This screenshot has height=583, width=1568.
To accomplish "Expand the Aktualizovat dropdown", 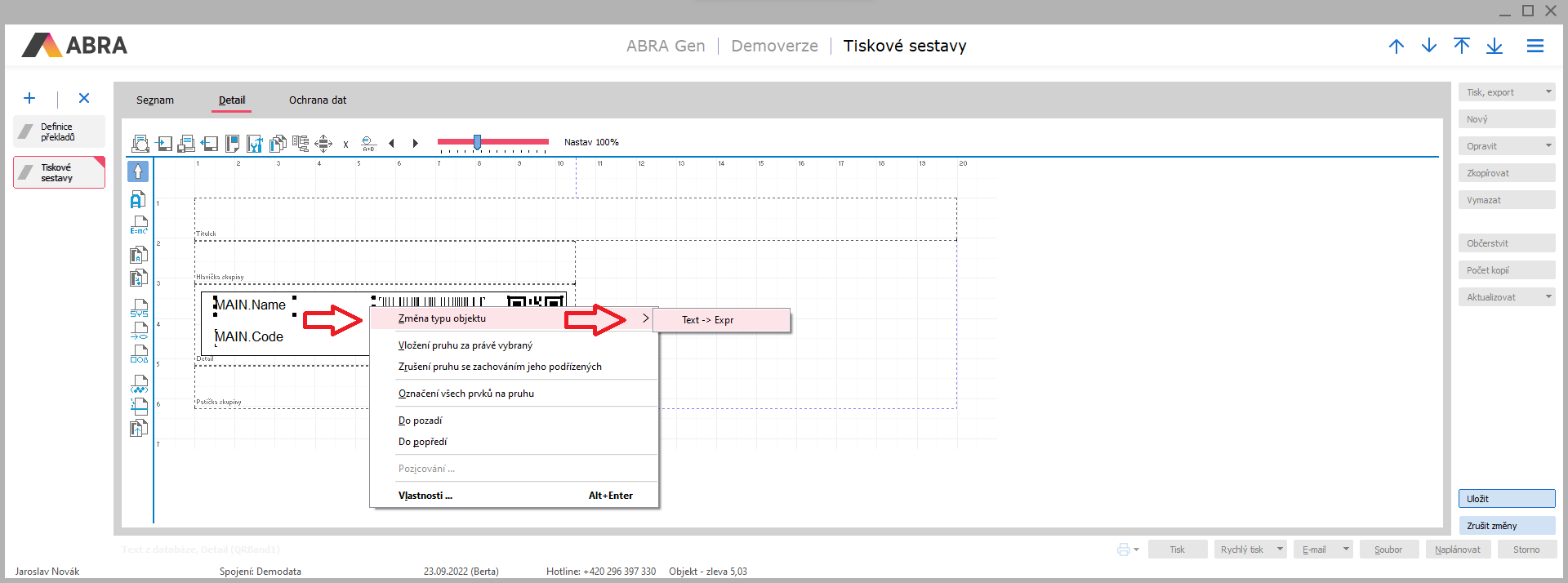I will (x=1548, y=297).
